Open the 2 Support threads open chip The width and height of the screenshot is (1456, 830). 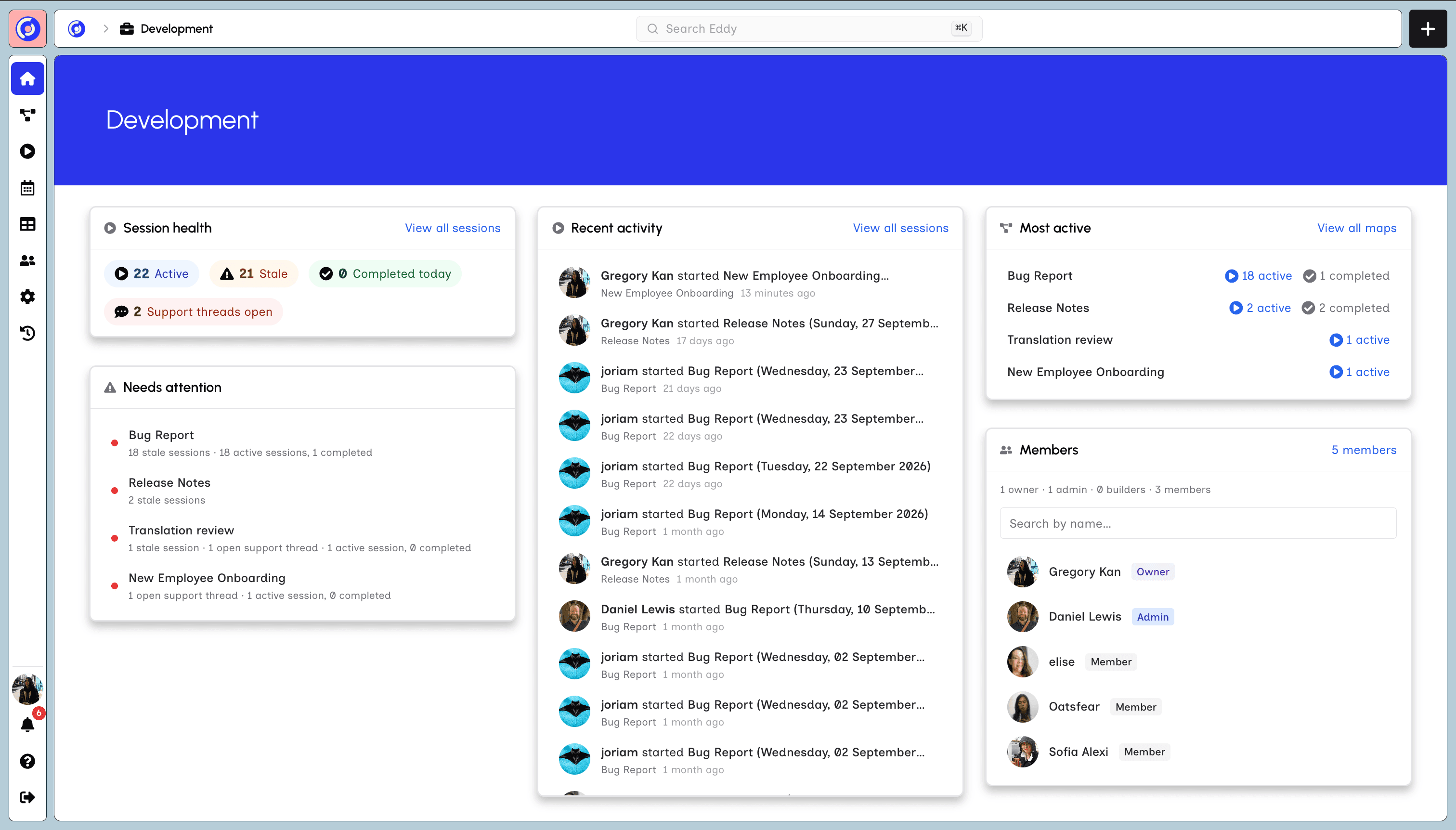pos(193,312)
